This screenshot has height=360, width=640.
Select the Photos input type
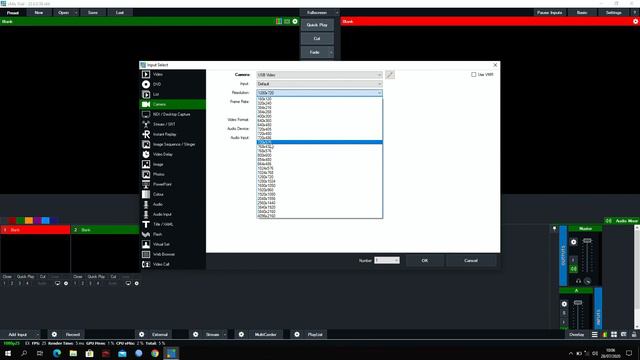[172, 174]
